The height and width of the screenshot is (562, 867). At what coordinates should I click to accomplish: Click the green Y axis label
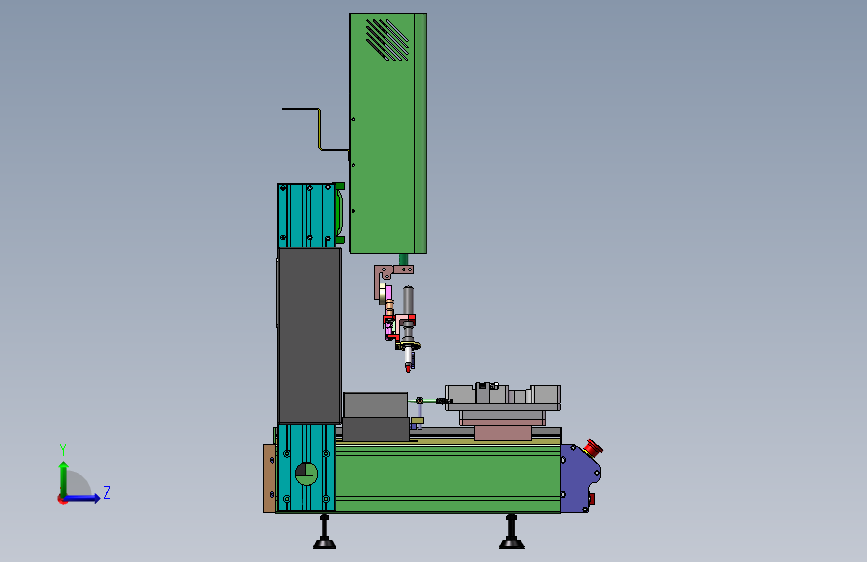(x=63, y=450)
